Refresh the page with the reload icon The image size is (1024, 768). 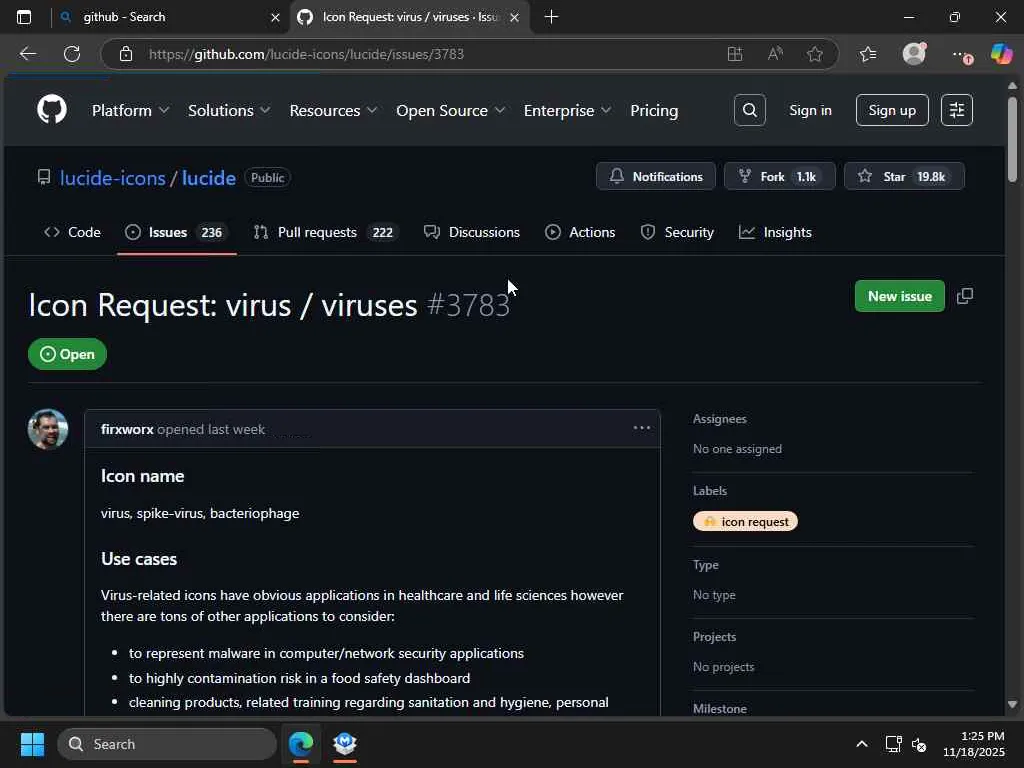tap(72, 54)
